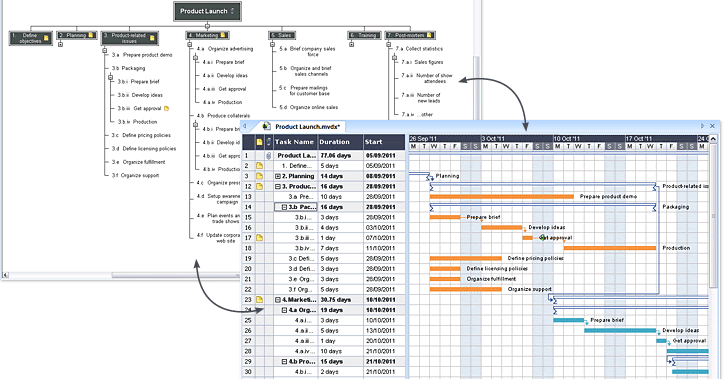Open note icon on Product-related issues node
The height and width of the screenshot is (379, 723).
tap(152, 38)
